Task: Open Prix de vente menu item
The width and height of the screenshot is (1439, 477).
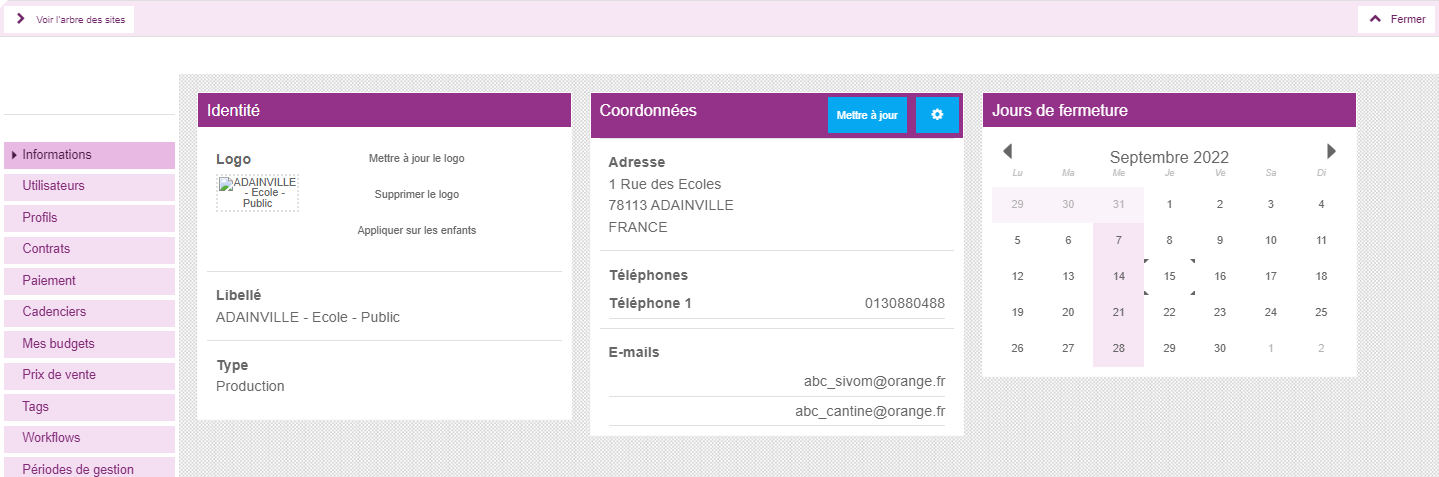Action: coord(90,375)
